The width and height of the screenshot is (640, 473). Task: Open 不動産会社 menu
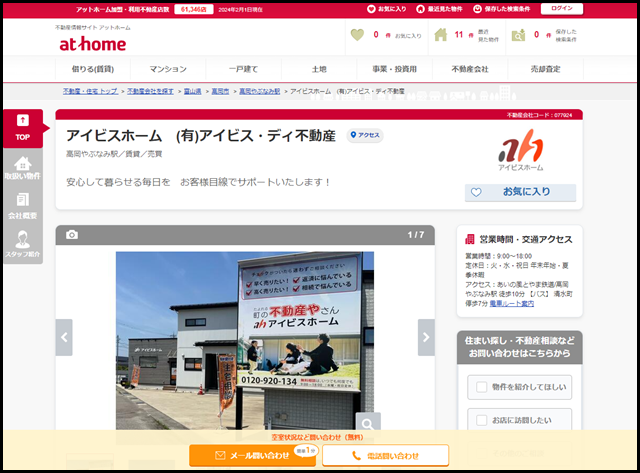(470, 69)
